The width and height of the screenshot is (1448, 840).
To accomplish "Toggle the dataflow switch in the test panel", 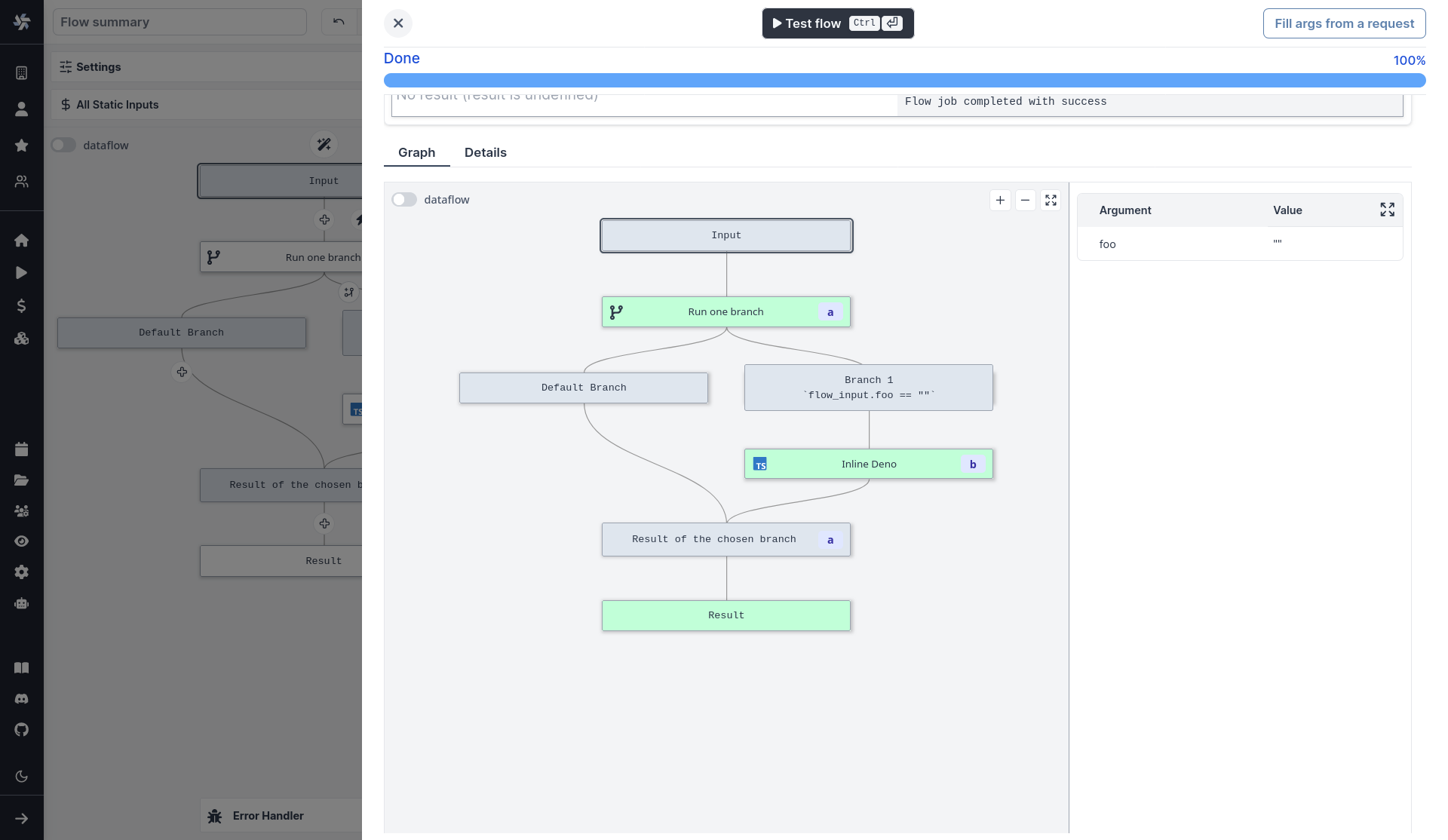I will click(x=404, y=199).
